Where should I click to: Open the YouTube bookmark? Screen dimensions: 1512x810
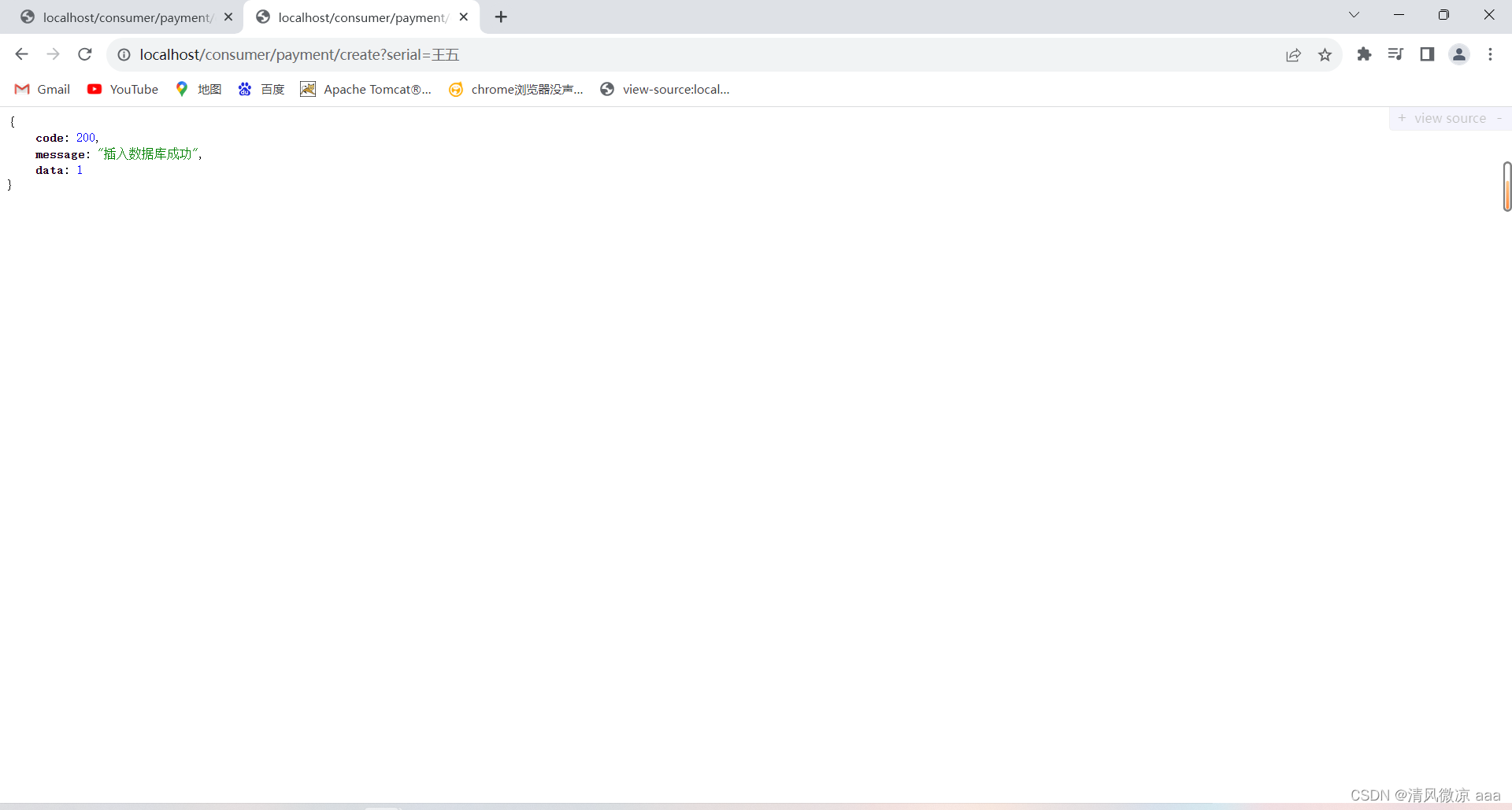pos(123,89)
